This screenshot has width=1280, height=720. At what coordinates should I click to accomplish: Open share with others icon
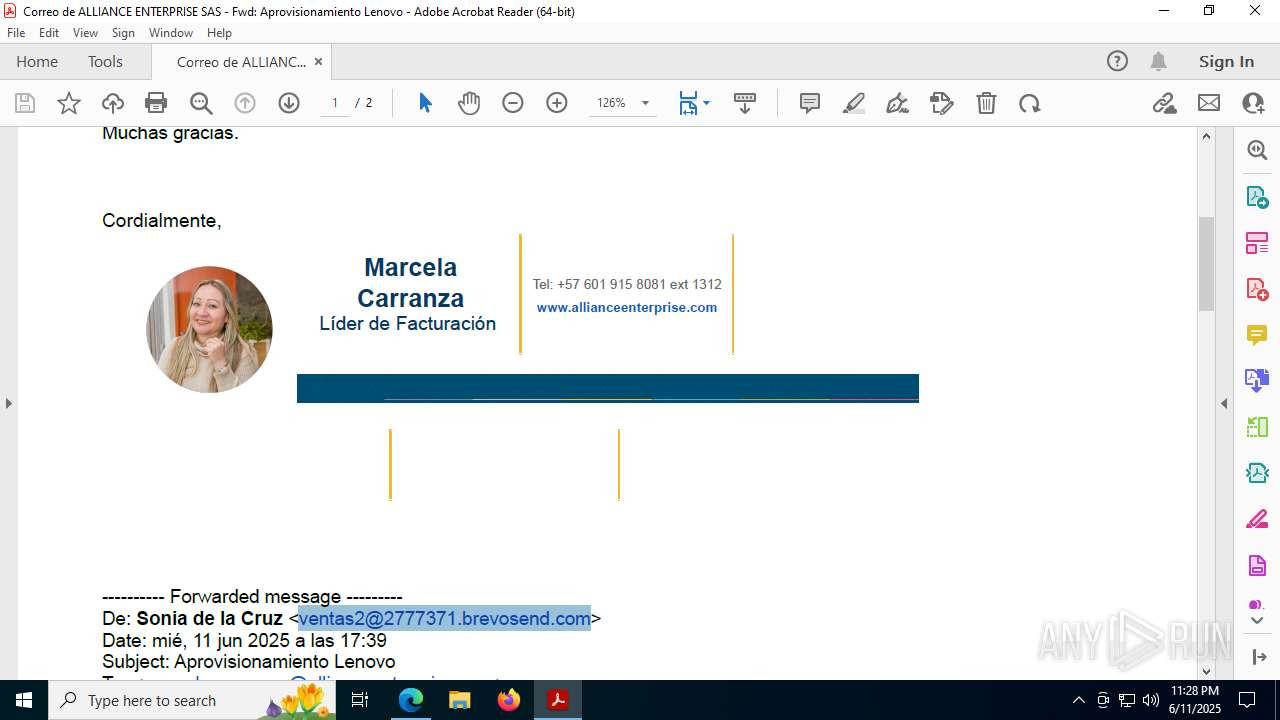[x=1253, y=103]
